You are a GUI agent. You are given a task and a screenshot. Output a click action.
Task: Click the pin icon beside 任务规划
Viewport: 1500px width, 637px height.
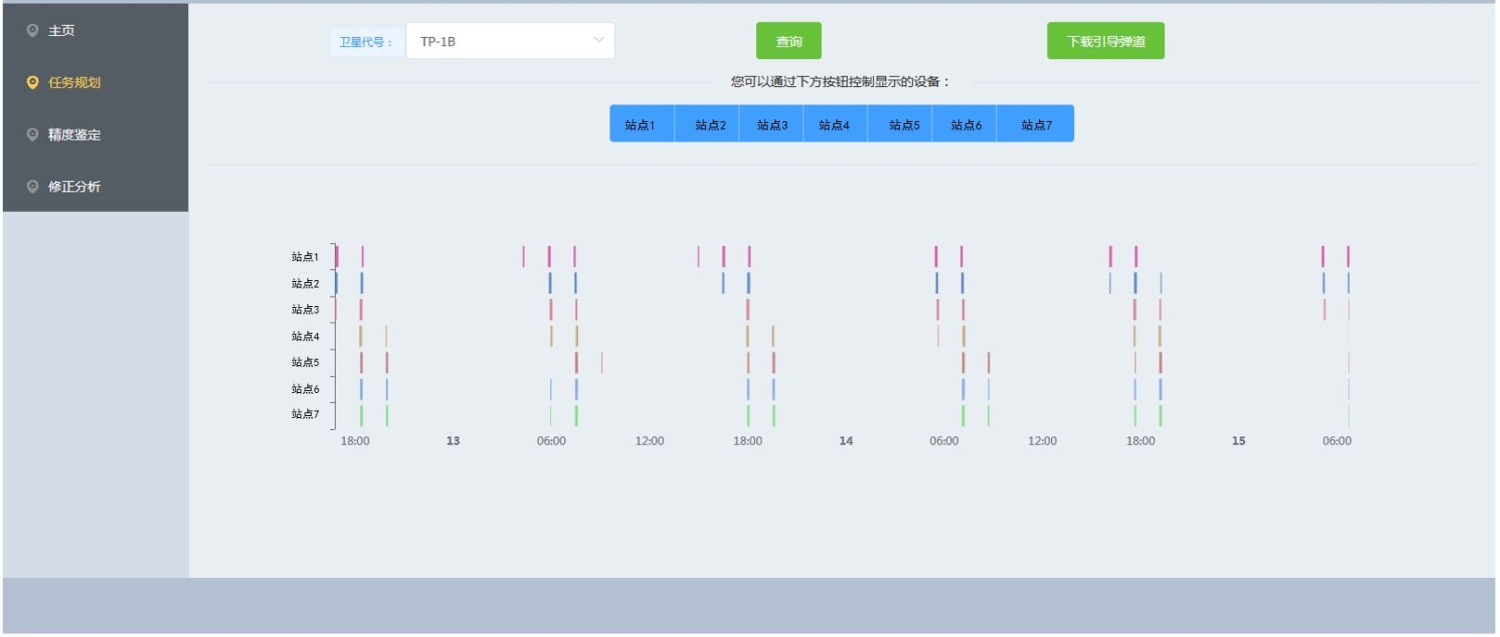tap(33, 83)
